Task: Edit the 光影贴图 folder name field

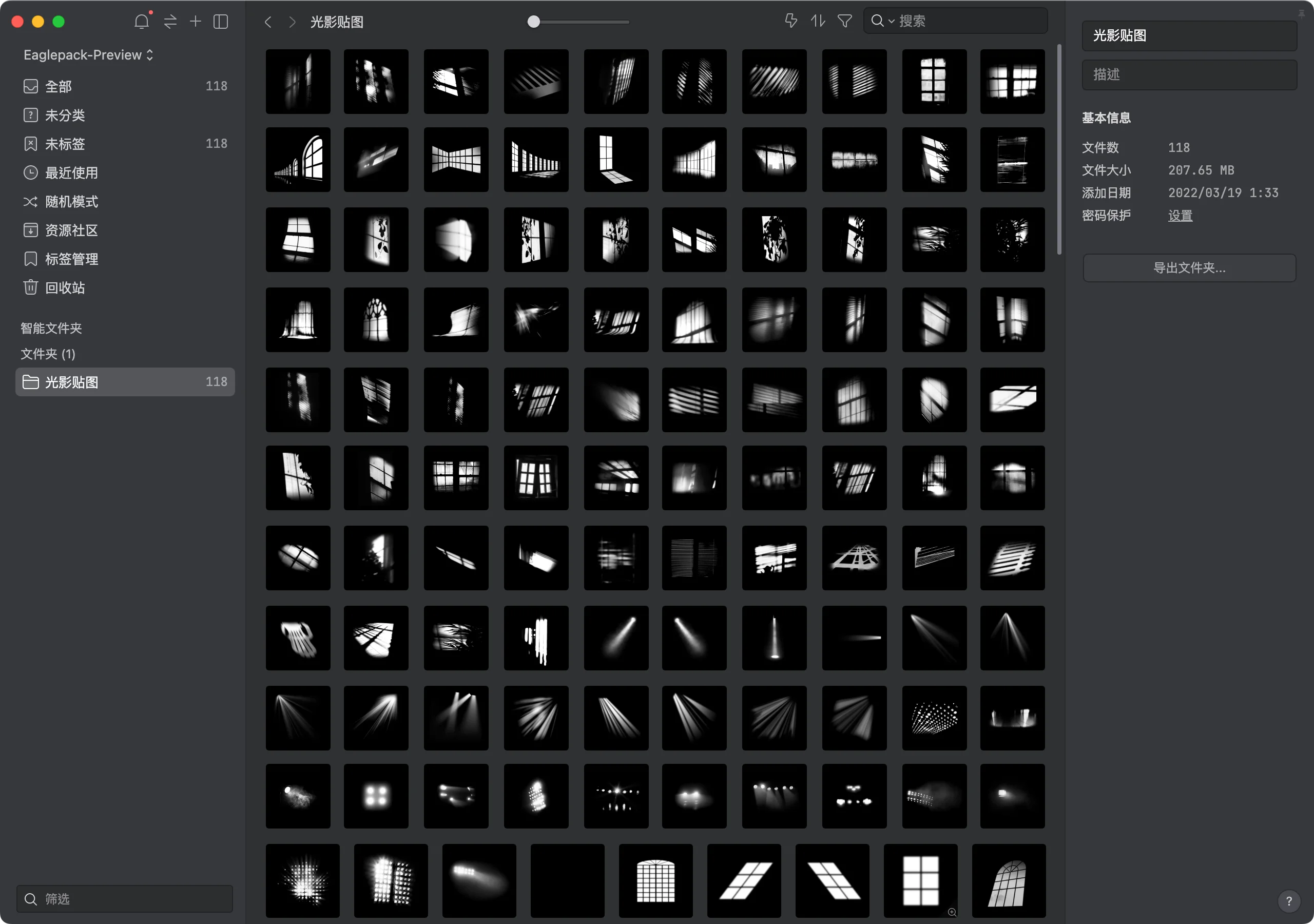Action: (x=1189, y=35)
